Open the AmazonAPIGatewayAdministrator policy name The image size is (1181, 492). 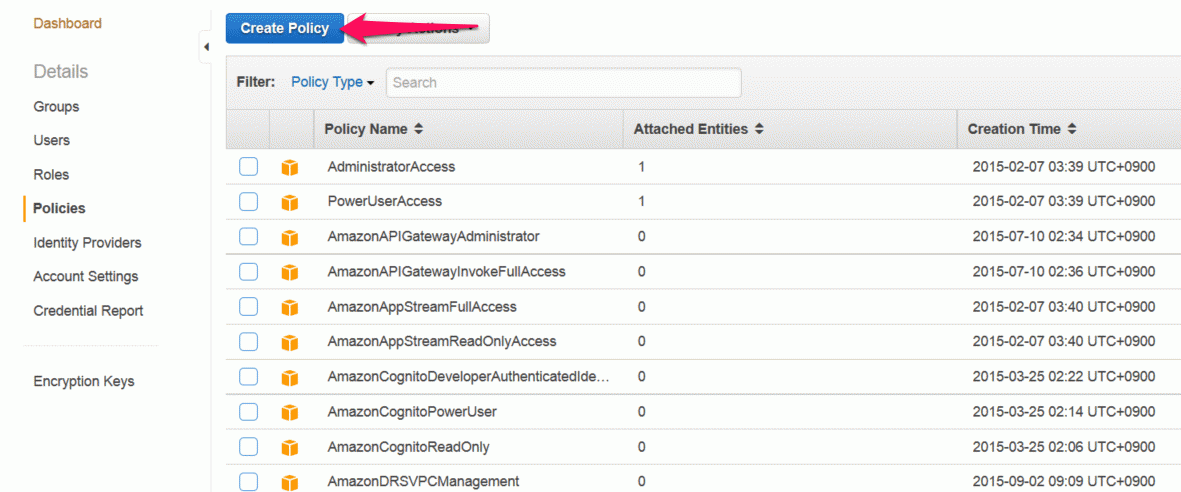pos(433,236)
